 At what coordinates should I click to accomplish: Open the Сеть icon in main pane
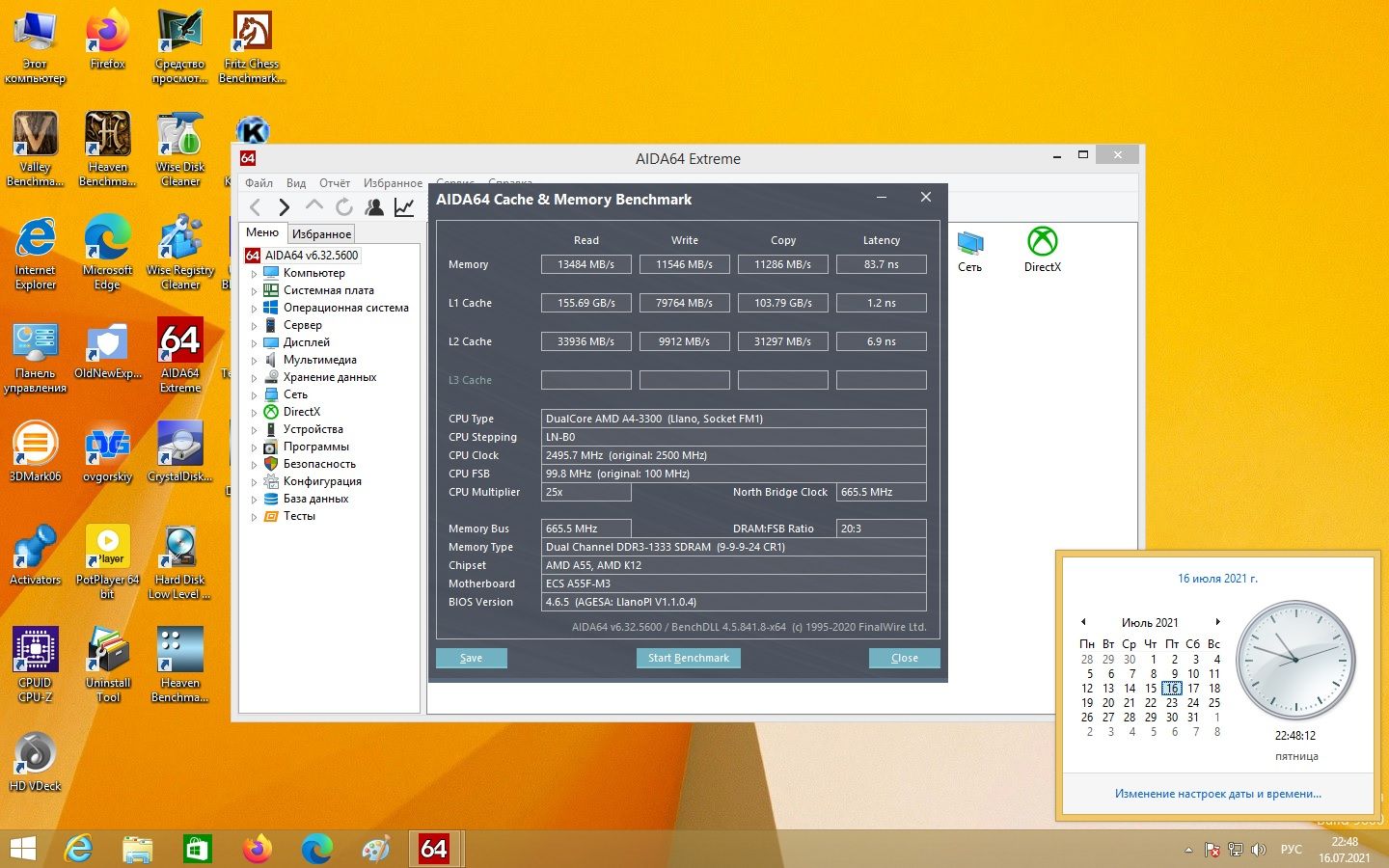point(969,249)
